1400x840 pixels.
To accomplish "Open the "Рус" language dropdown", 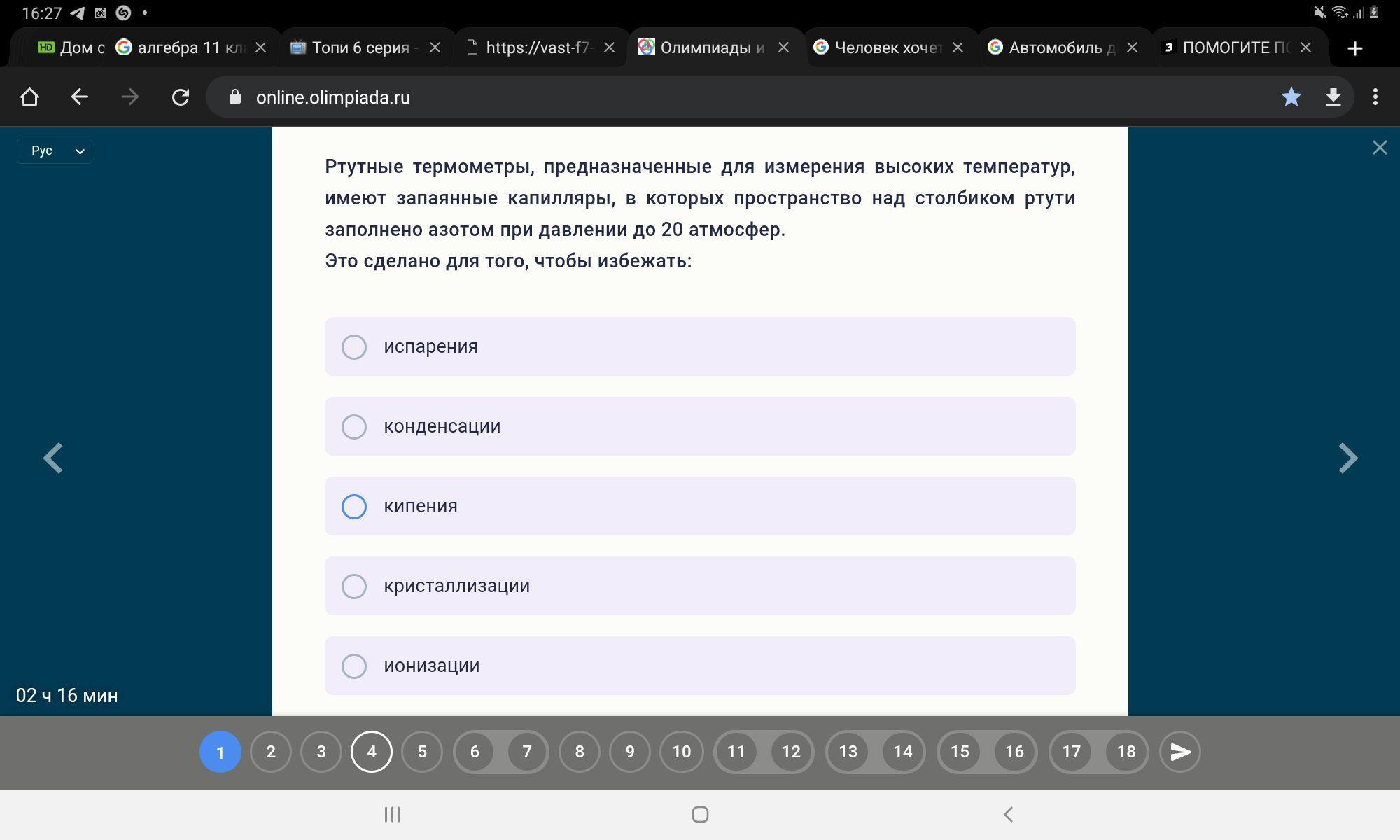I will click(55, 150).
